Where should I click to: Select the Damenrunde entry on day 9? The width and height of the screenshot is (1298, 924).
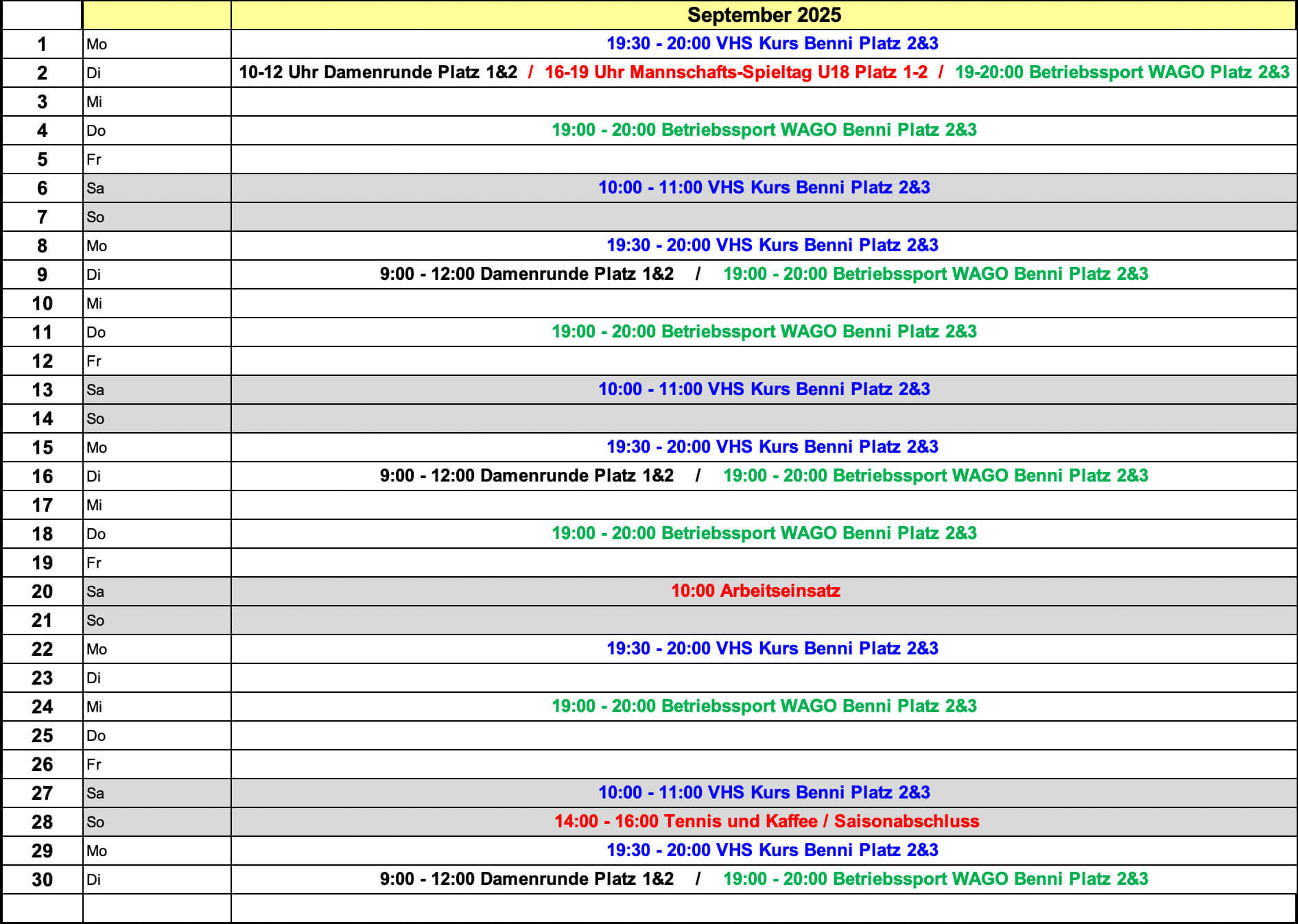[x=526, y=274]
